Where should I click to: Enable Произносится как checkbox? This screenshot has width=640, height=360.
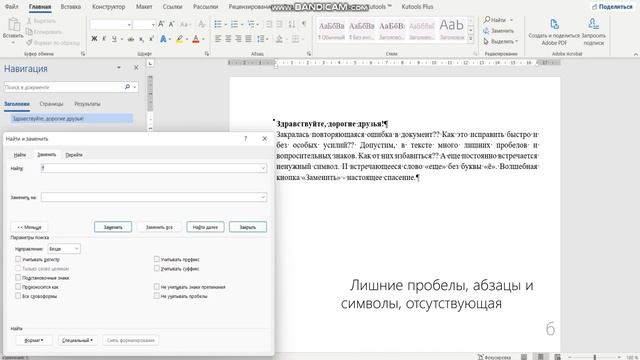pyautogui.click(x=18, y=287)
